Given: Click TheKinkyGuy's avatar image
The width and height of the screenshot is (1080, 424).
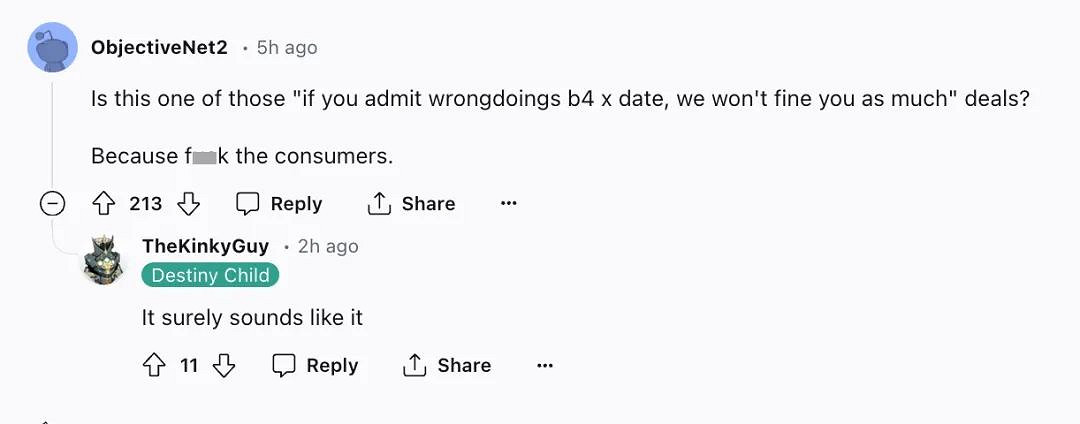Looking at the screenshot, I should coord(103,260).
